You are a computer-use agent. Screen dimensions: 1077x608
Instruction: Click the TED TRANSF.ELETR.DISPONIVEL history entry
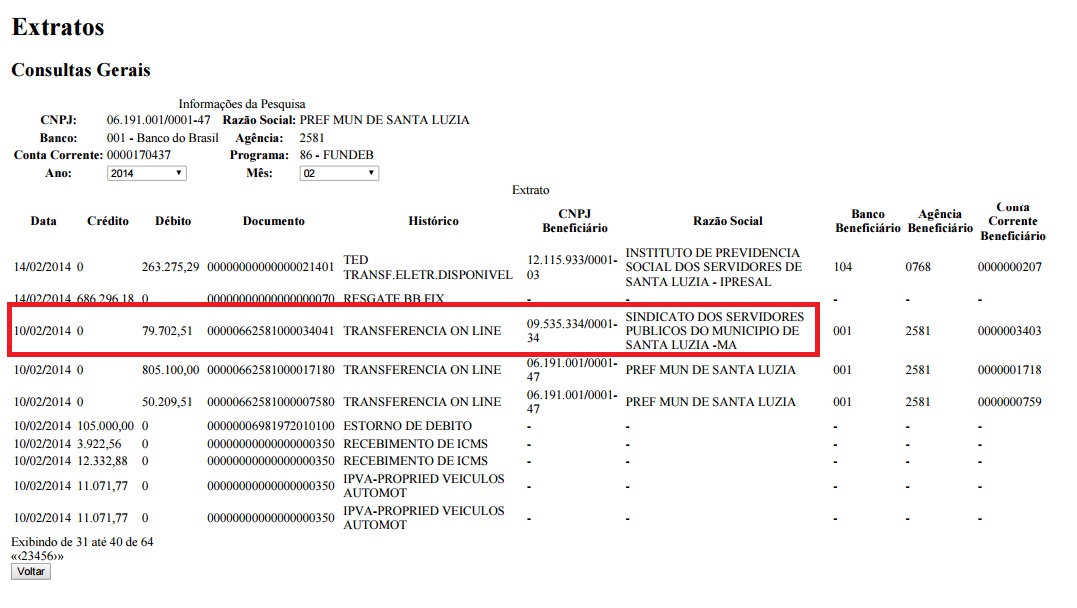click(x=412, y=267)
